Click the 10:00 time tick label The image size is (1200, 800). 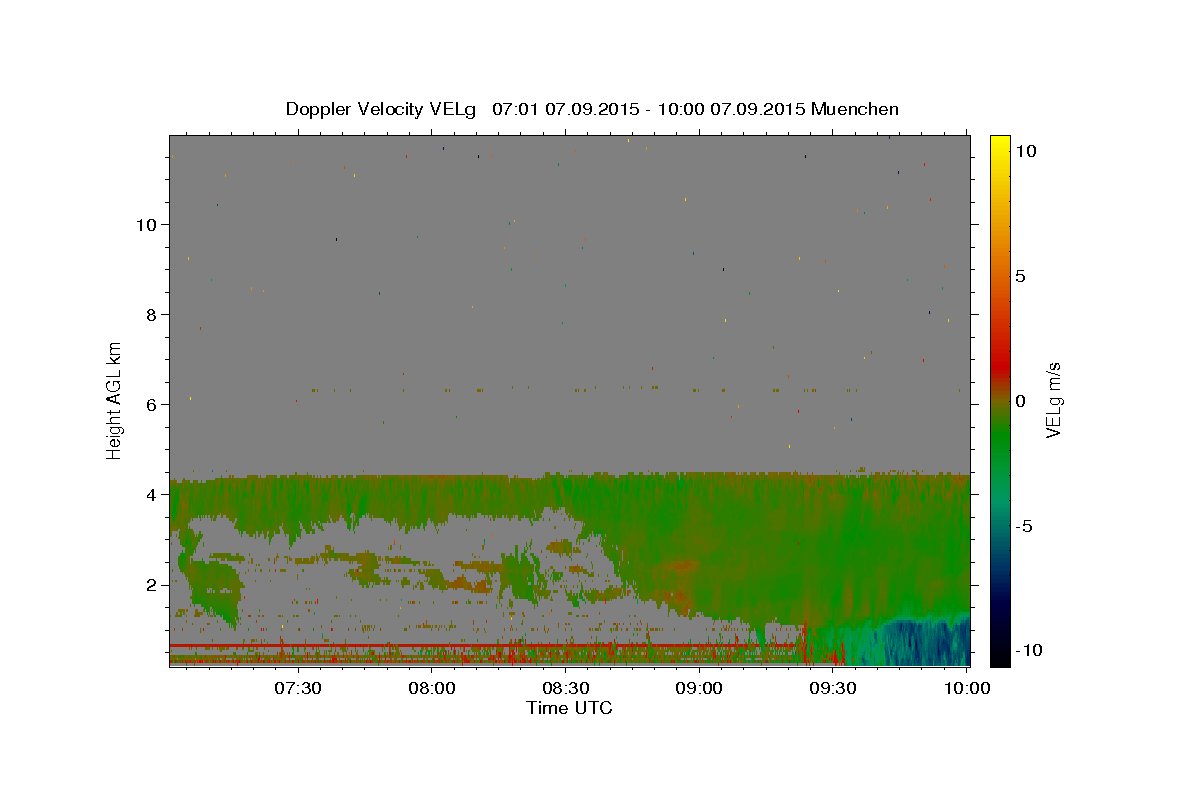tap(966, 688)
